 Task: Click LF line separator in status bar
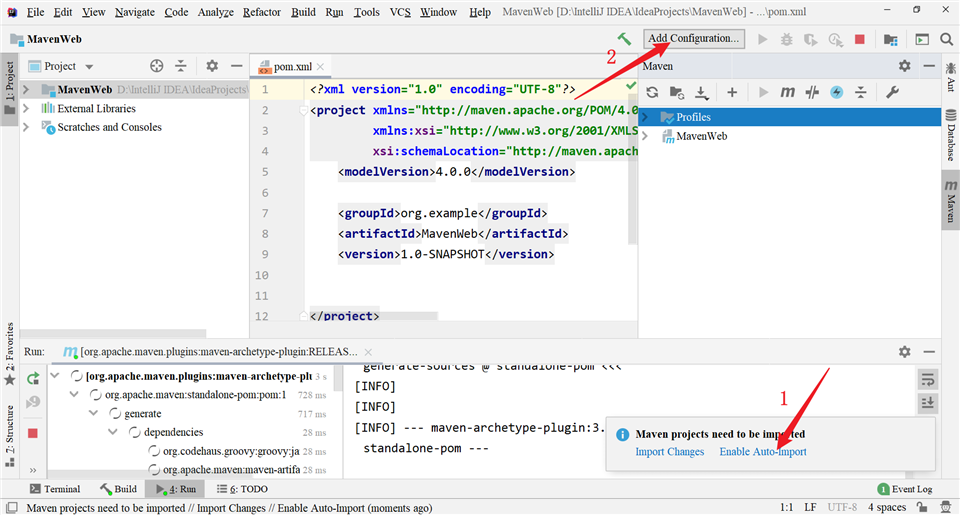[810, 508]
